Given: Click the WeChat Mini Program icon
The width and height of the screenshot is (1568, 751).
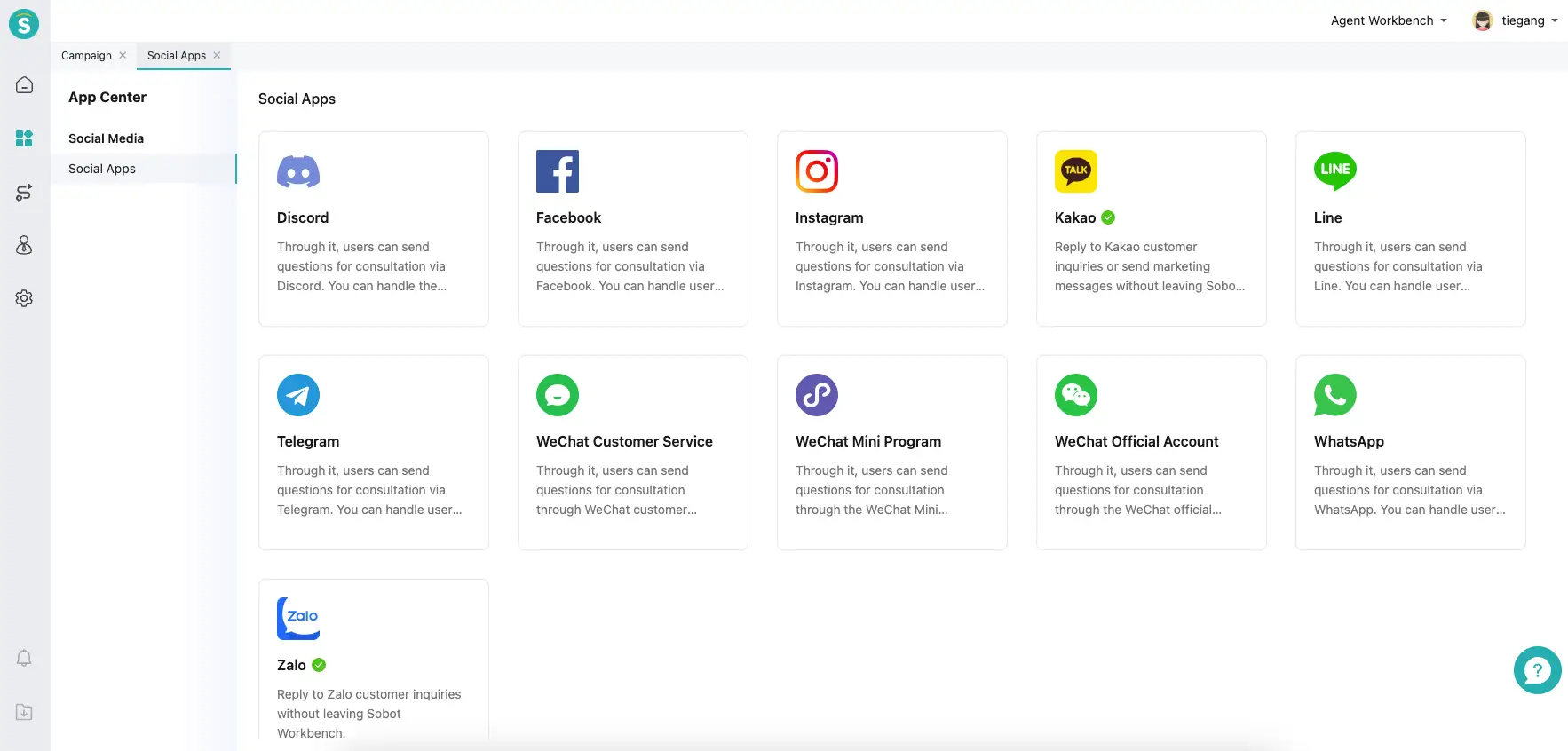Looking at the screenshot, I should click(817, 395).
